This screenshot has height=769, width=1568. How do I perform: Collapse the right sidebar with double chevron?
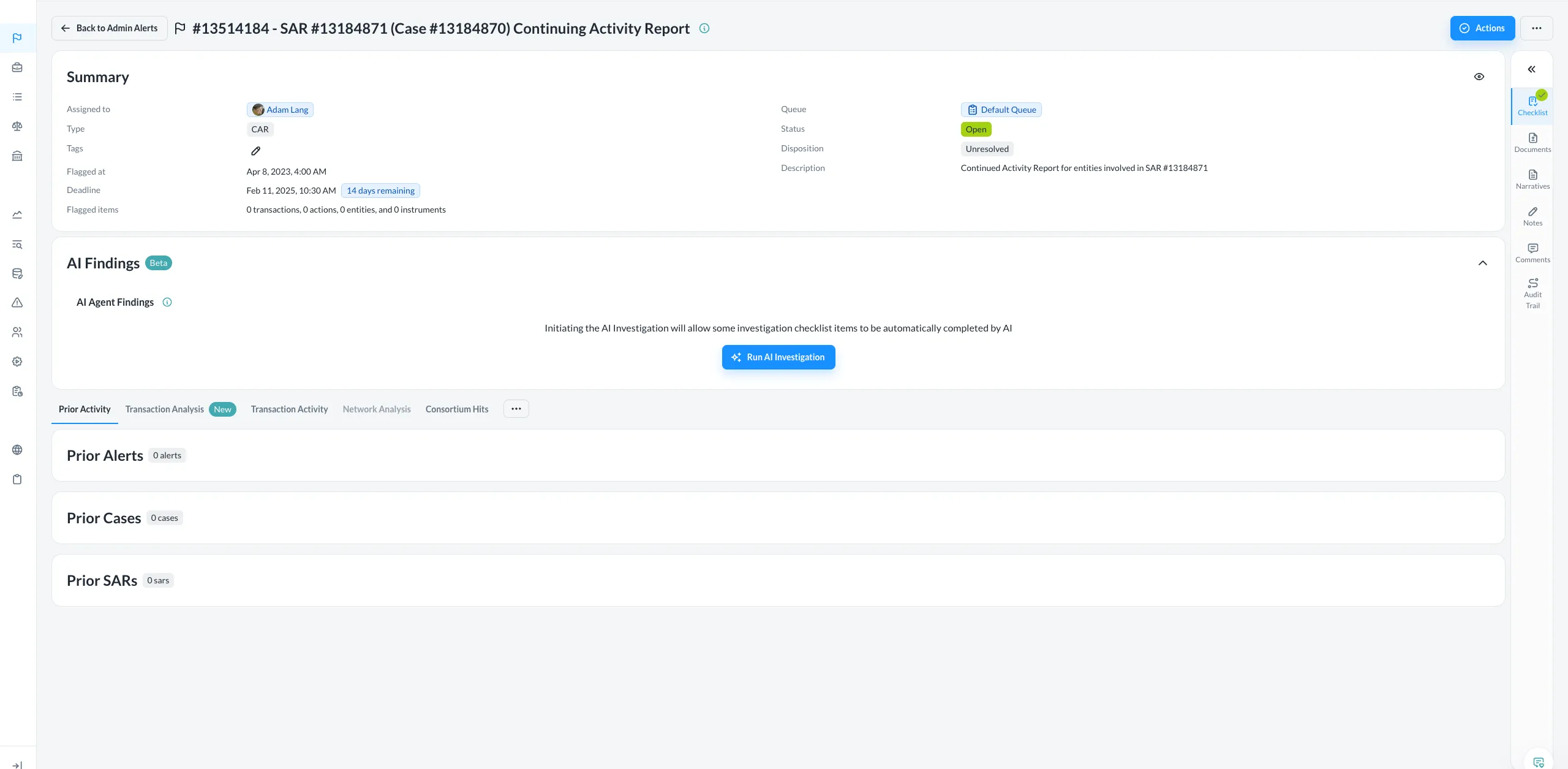pos(1531,69)
